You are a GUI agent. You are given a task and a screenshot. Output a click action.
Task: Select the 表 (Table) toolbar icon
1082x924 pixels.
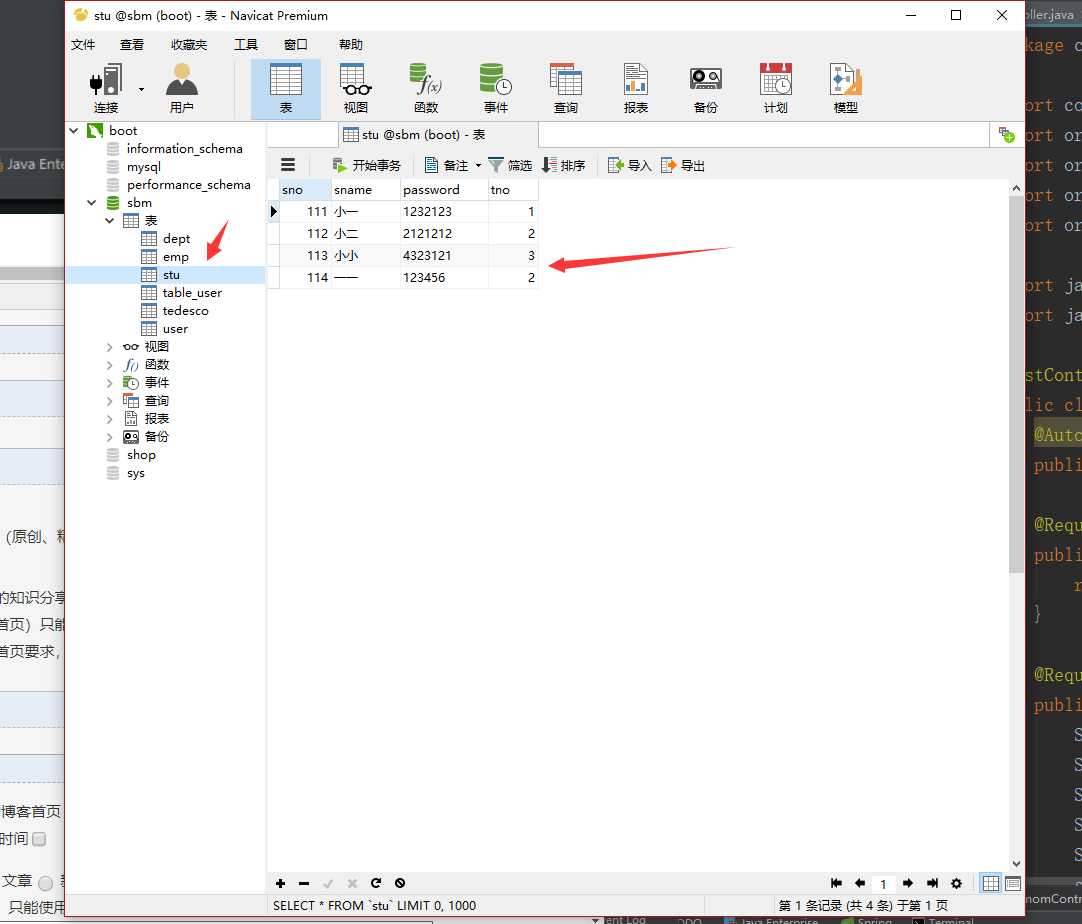(286, 88)
